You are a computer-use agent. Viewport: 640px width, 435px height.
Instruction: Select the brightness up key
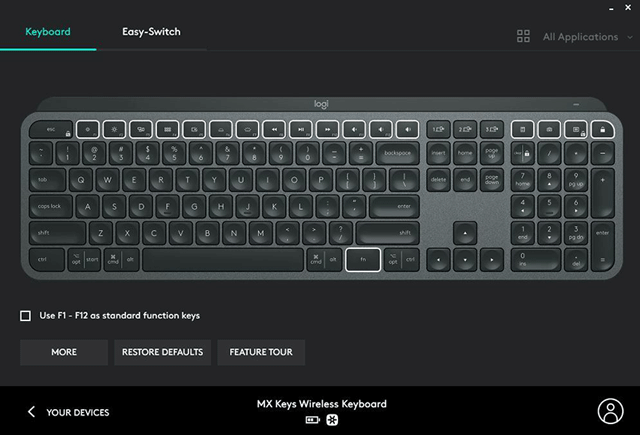114,129
